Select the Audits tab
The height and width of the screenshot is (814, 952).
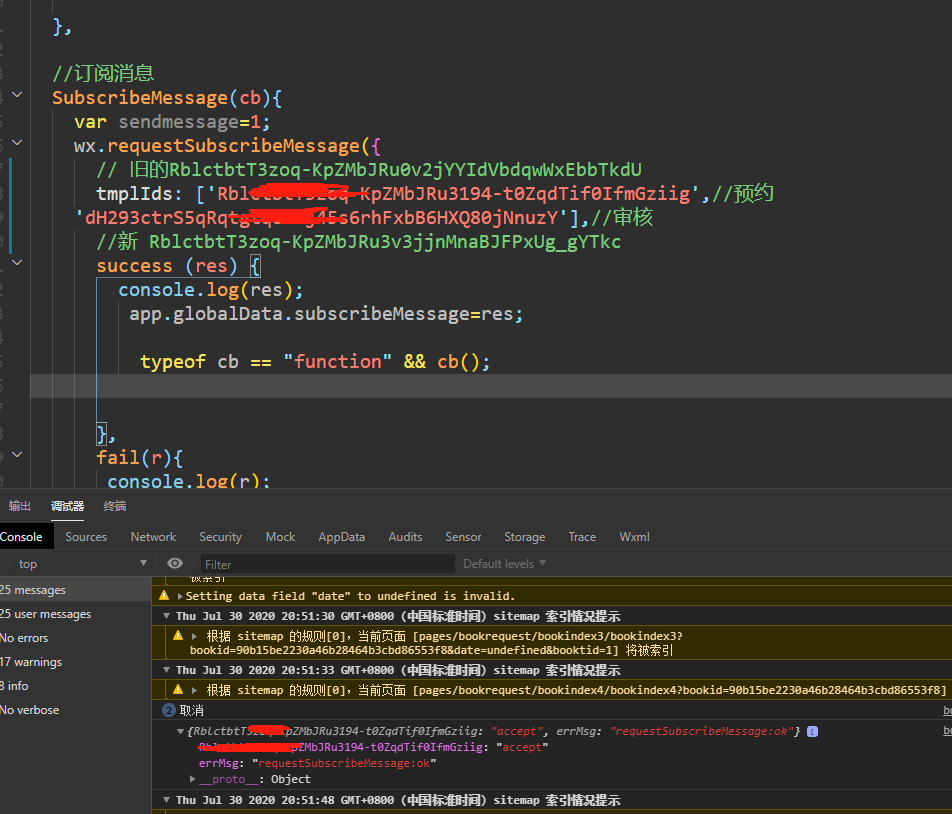pyautogui.click(x=405, y=537)
